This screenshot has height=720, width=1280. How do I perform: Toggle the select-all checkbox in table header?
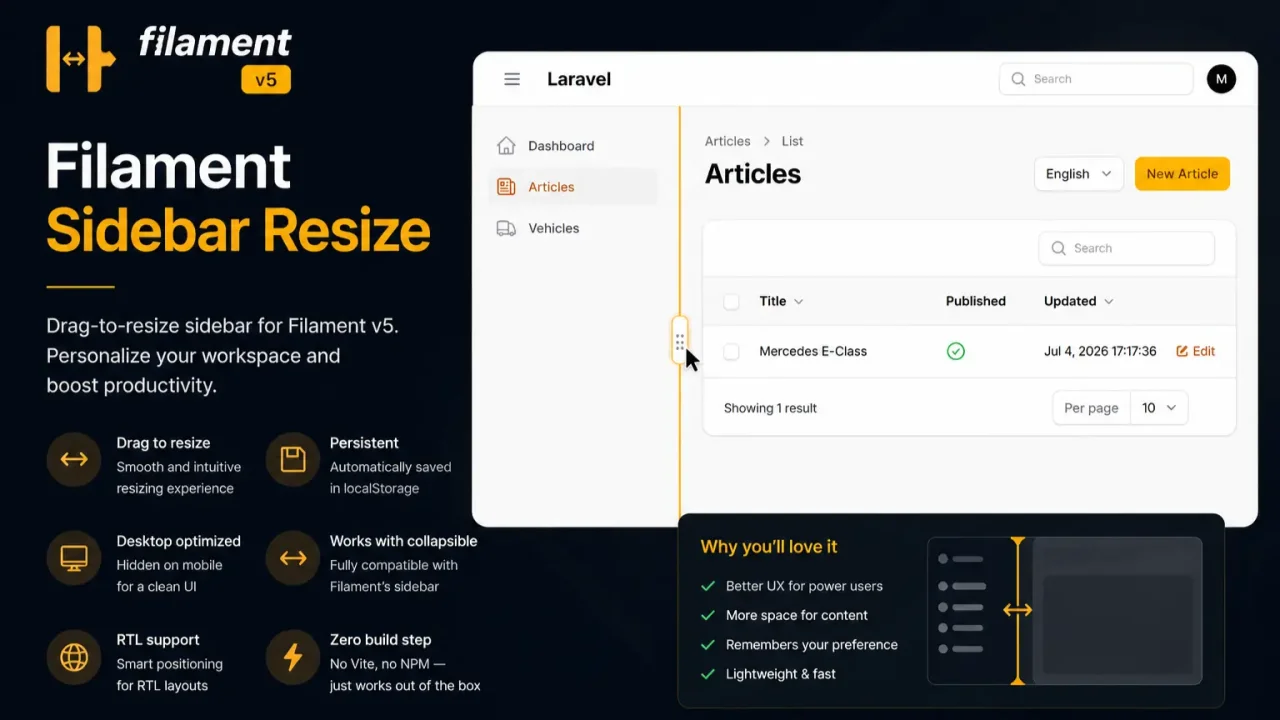(731, 301)
